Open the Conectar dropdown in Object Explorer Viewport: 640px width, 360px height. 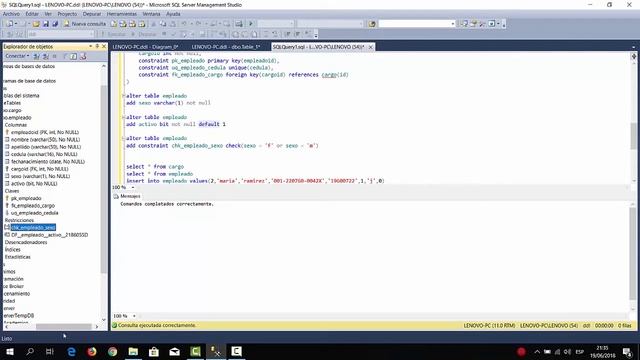pyautogui.click(x=17, y=56)
